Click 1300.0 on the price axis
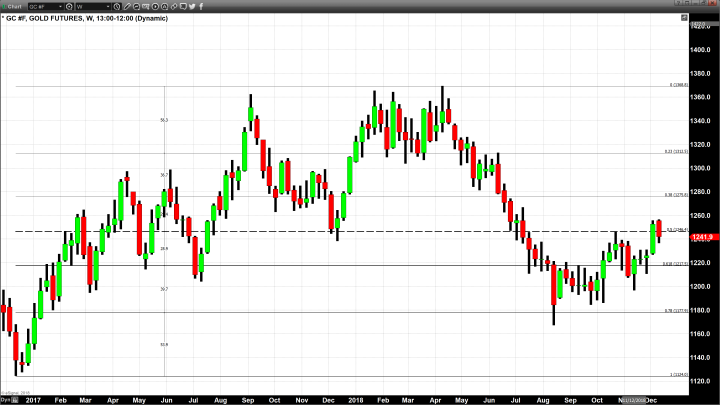The image size is (720, 405). click(x=698, y=171)
